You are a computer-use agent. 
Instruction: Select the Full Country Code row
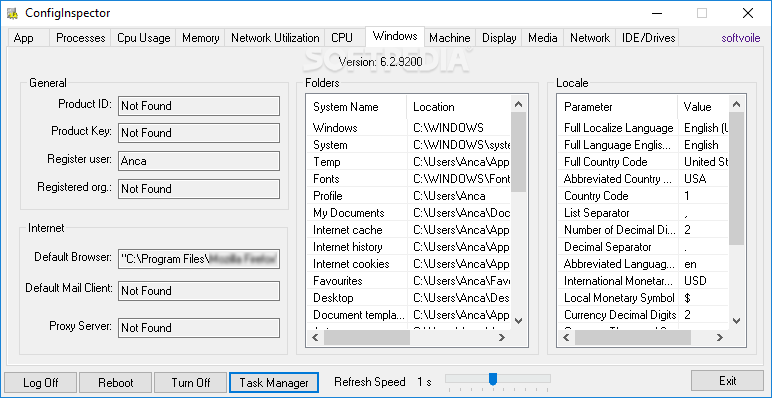point(643,162)
